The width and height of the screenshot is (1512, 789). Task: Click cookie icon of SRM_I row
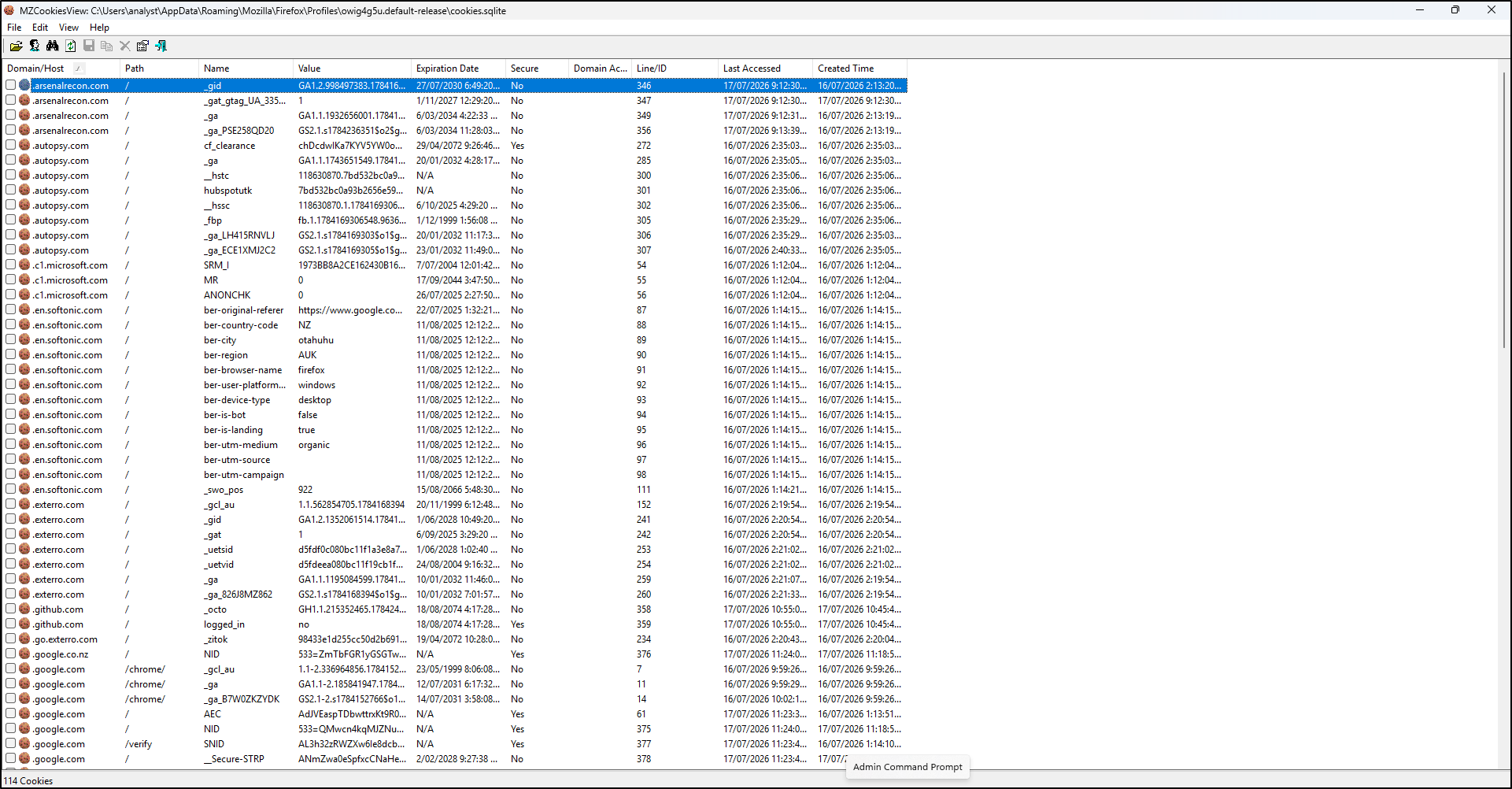tap(24, 265)
